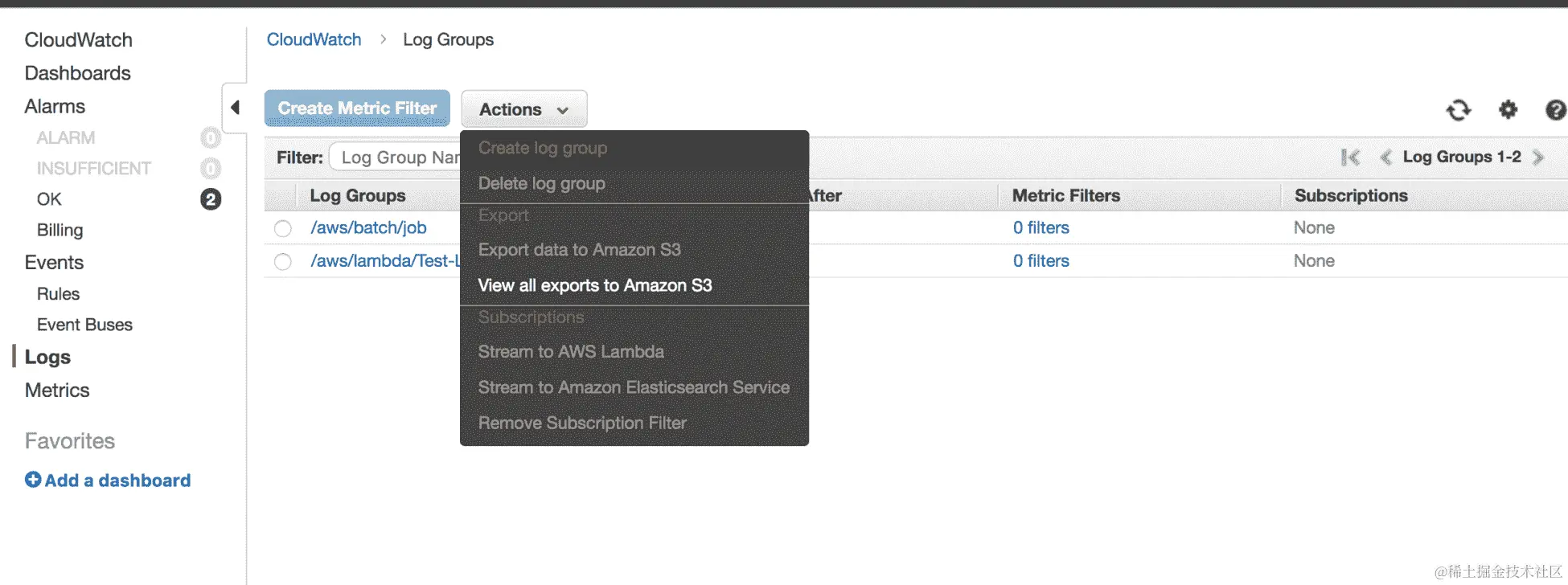The image size is (1568, 585).
Task: Refresh the log groups list
Action: tap(1459, 109)
